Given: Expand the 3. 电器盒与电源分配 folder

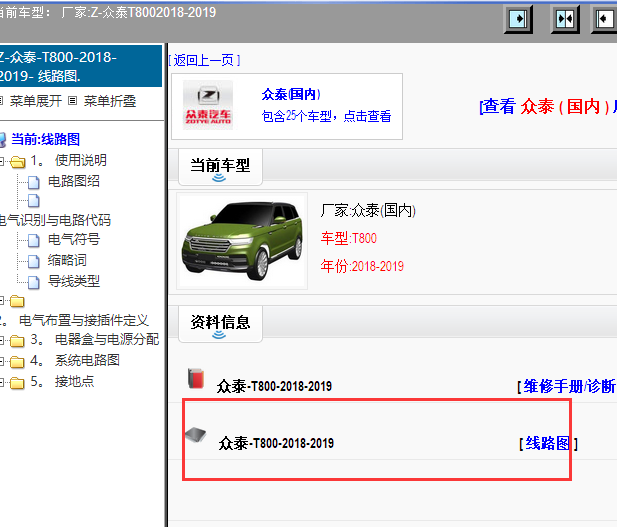Looking at the screenshot, I should [2, 340].
